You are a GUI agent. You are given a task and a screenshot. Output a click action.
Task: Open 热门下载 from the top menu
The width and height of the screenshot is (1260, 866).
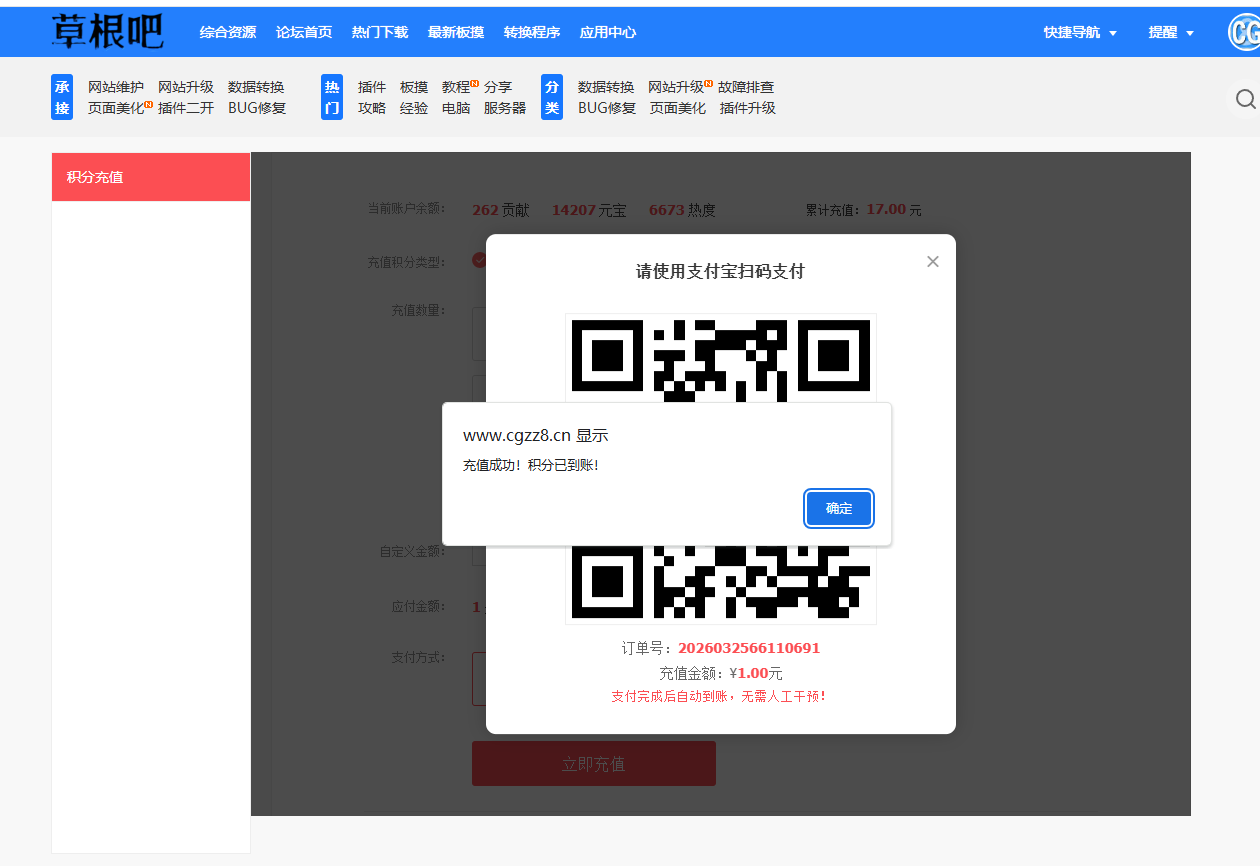(x=380, y=32)
